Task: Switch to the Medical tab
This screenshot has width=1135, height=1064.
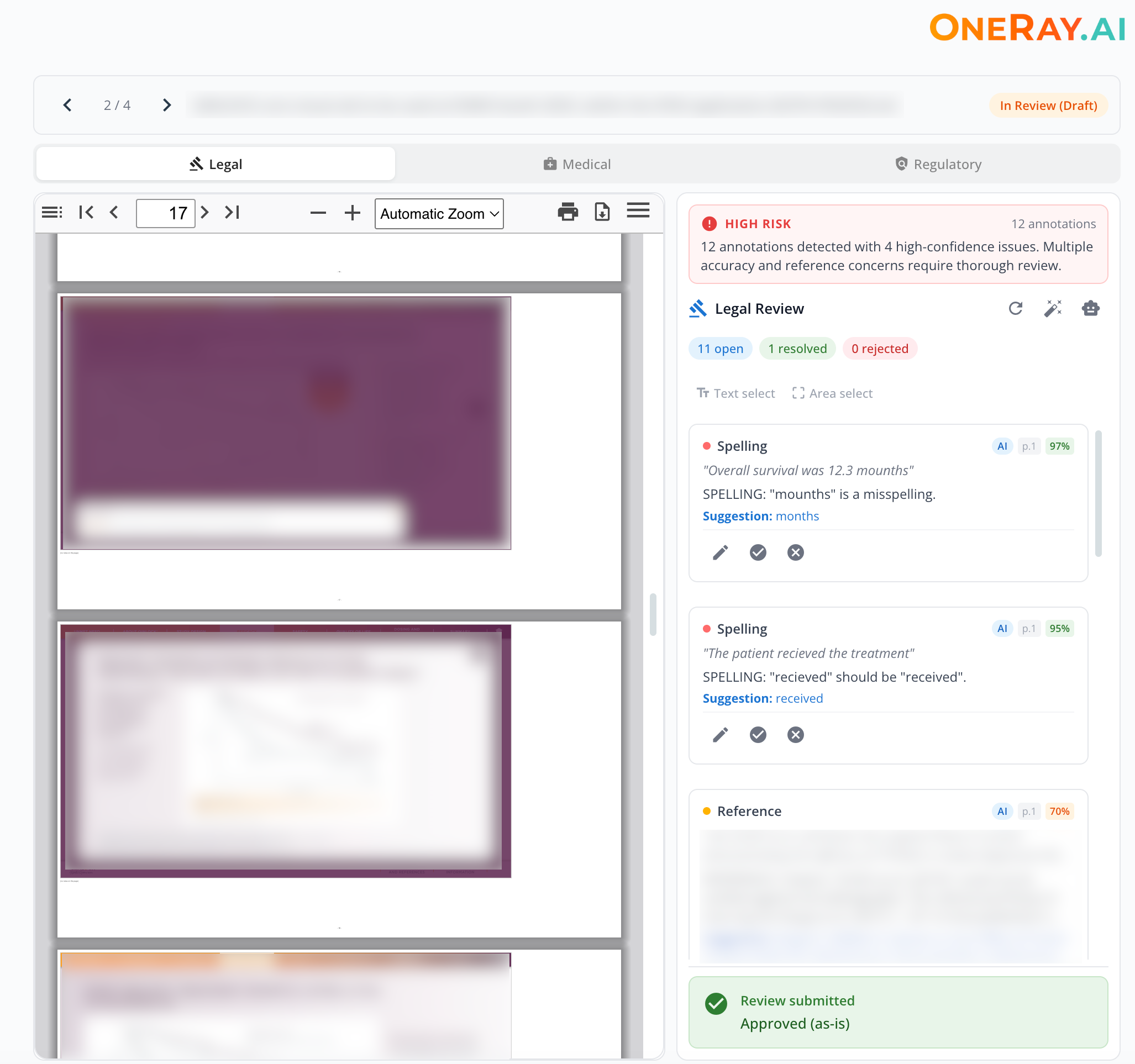Action: tap(577, 165)
